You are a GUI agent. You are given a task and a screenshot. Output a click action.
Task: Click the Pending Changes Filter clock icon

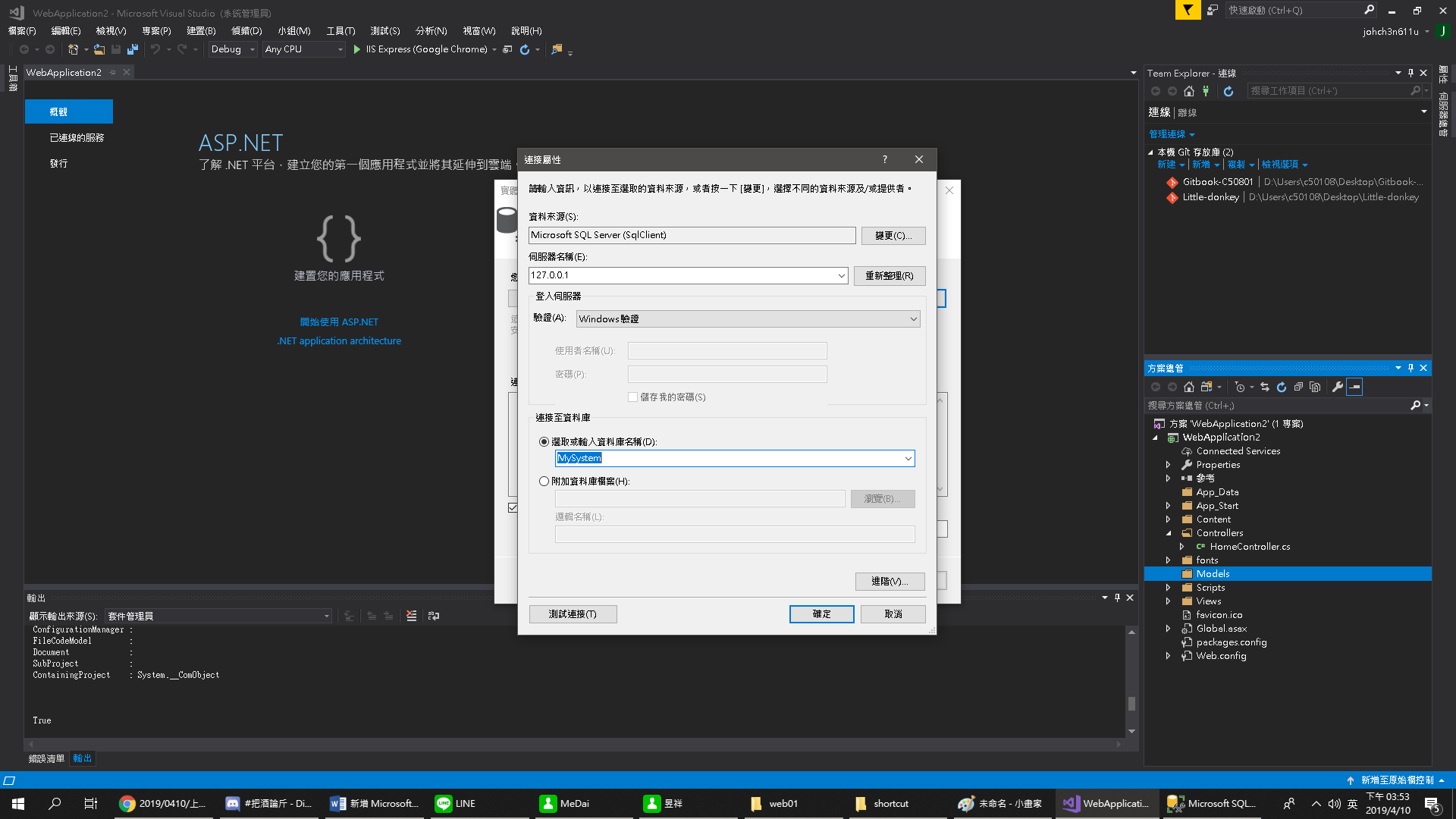pyautogui.click(x=1240, y=387)
